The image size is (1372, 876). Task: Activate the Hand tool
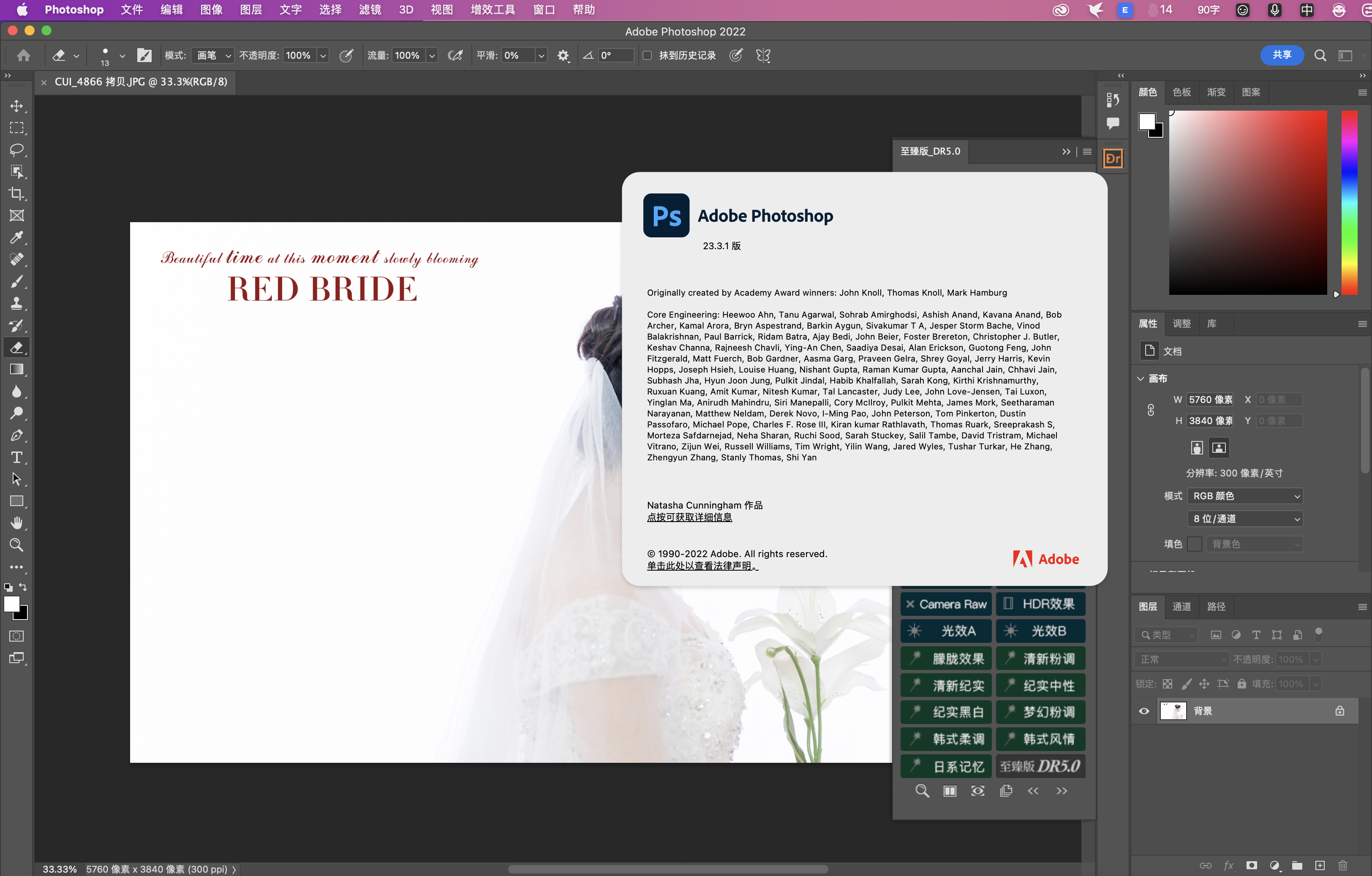(x=16, y=523)
